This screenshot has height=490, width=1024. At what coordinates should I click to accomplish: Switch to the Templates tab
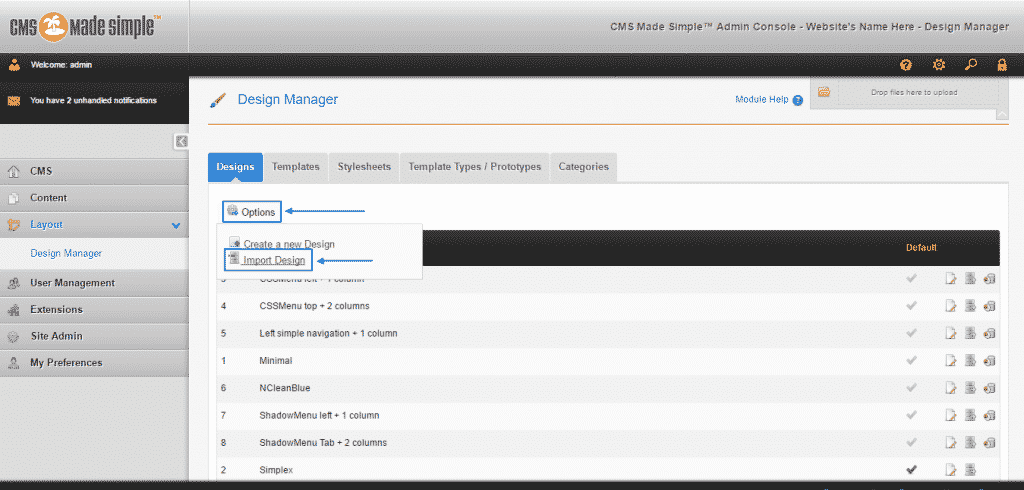tap(296, 167)
